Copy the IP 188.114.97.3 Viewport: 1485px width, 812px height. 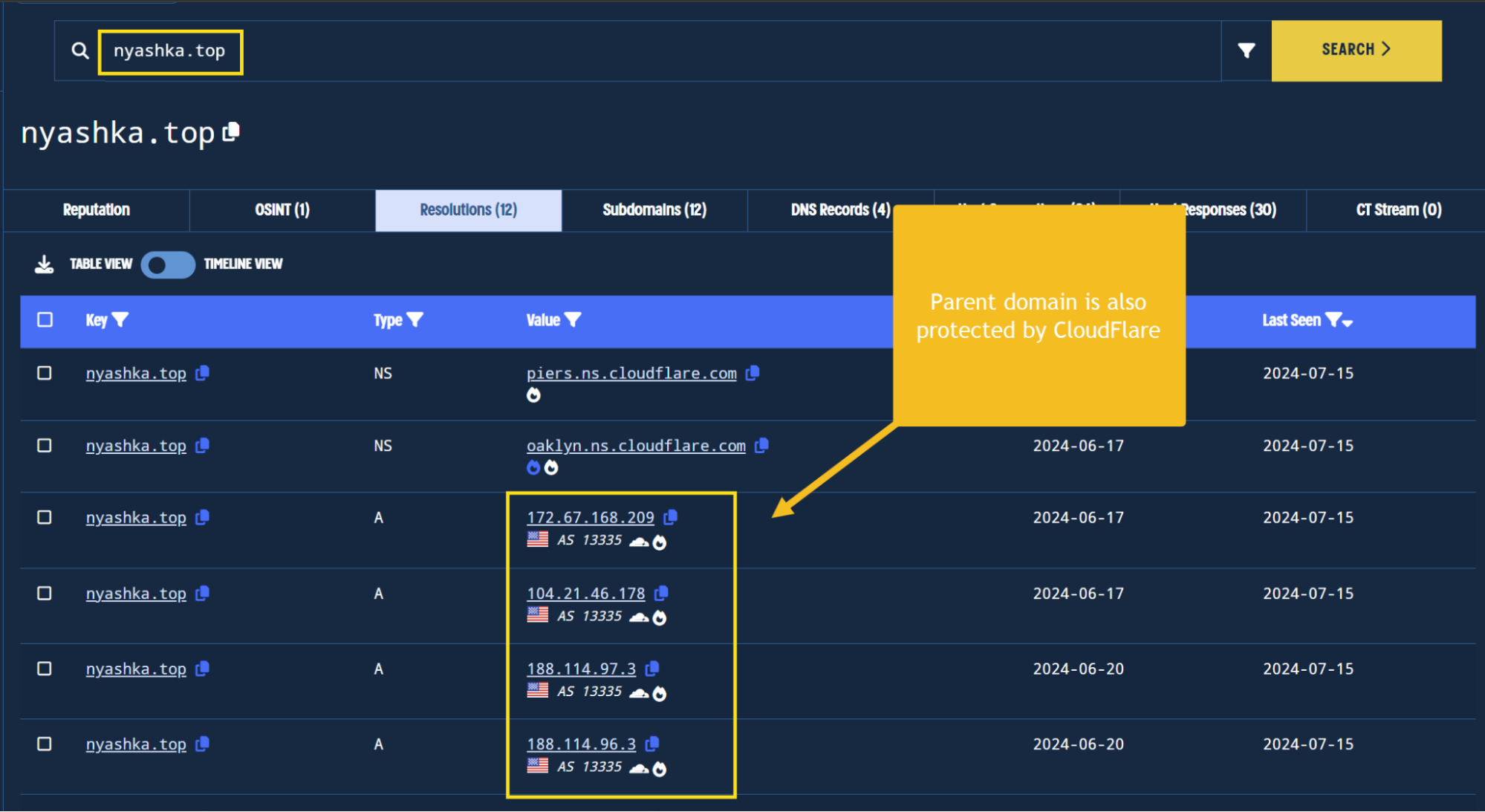[x=652, y=669]
